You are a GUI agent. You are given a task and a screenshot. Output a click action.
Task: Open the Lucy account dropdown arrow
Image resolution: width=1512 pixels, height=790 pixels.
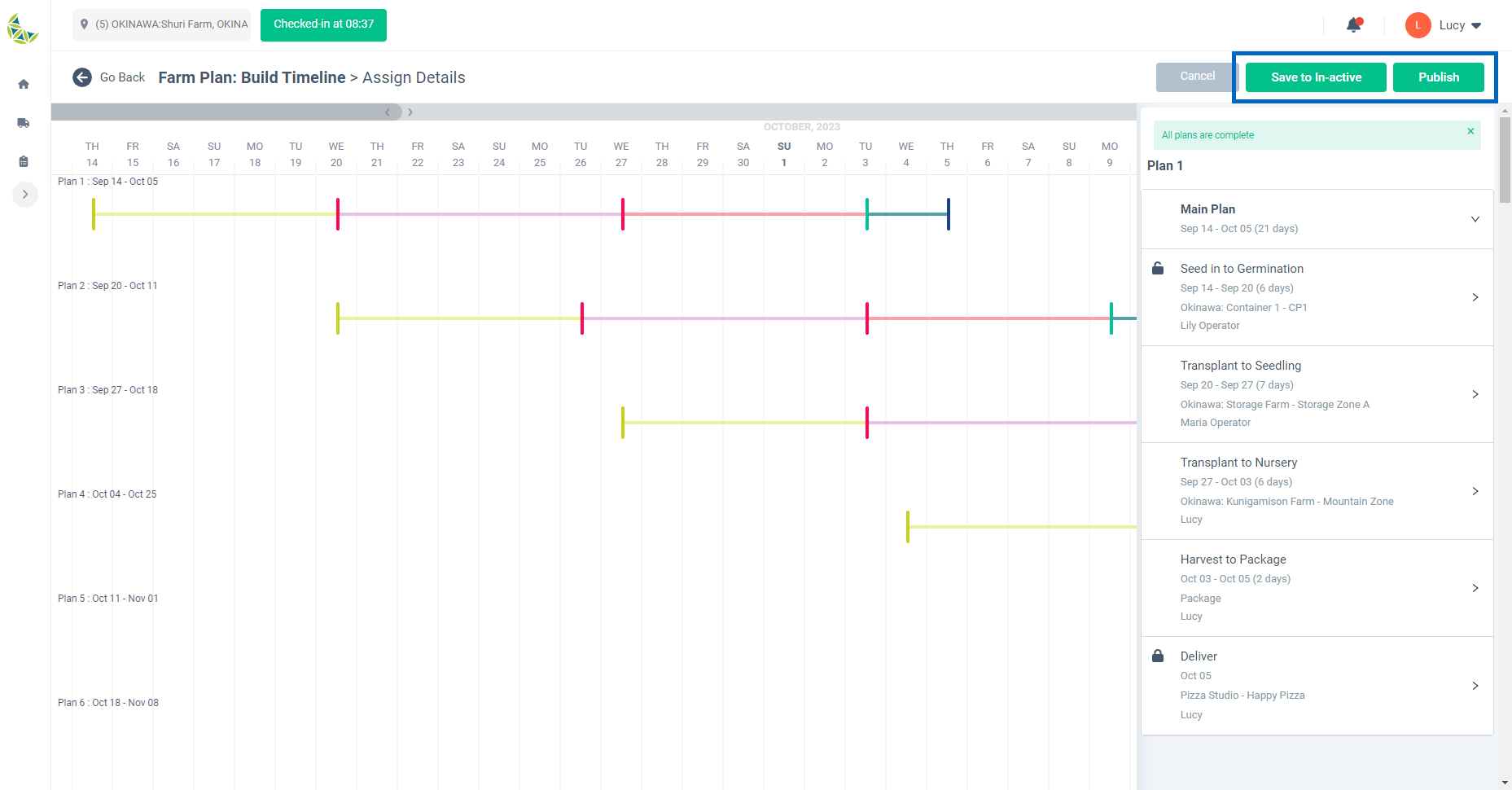coord(1476,25)
